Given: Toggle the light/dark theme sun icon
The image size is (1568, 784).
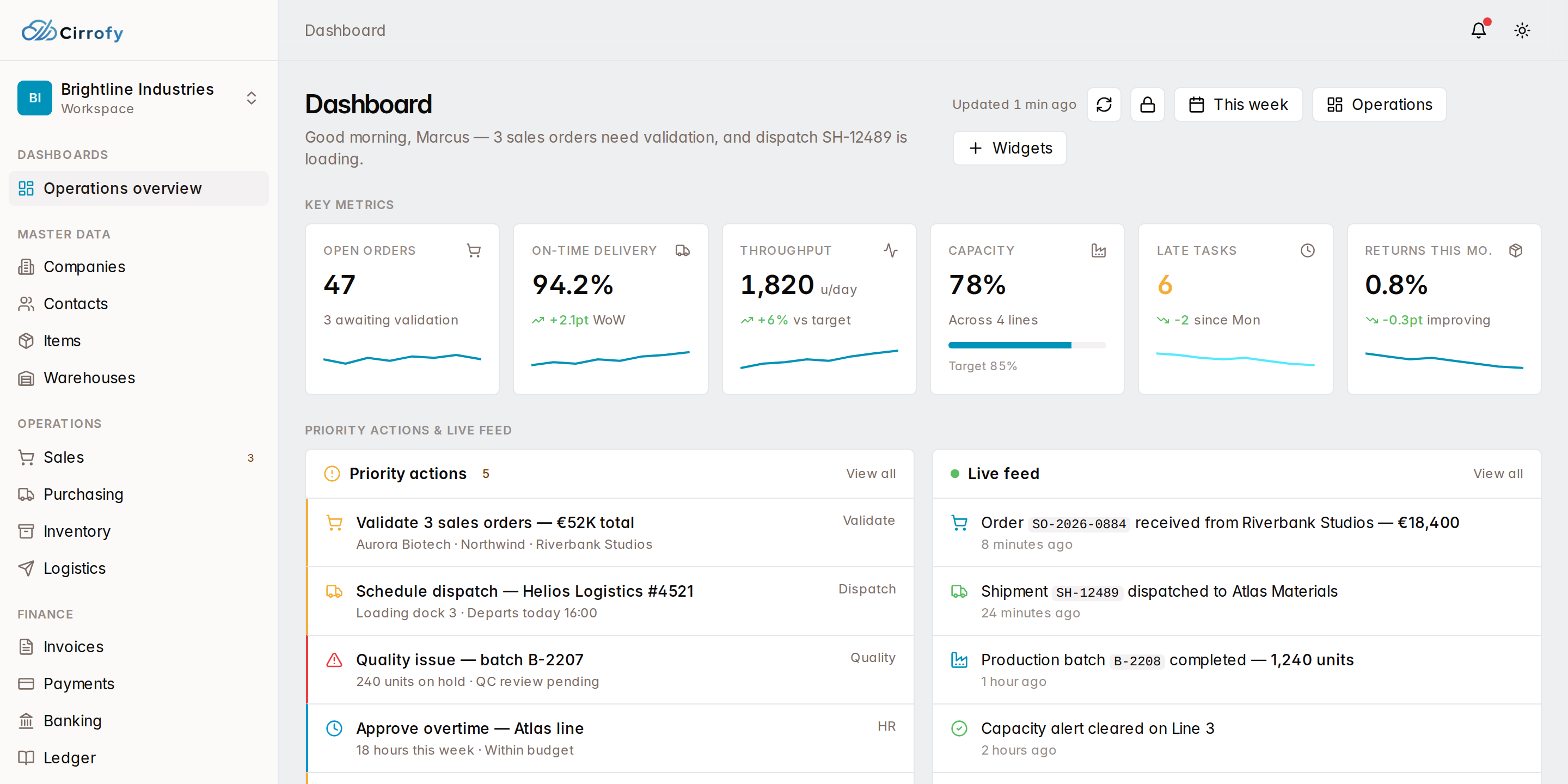Looking at the screenshot, I should (1522, 30).
